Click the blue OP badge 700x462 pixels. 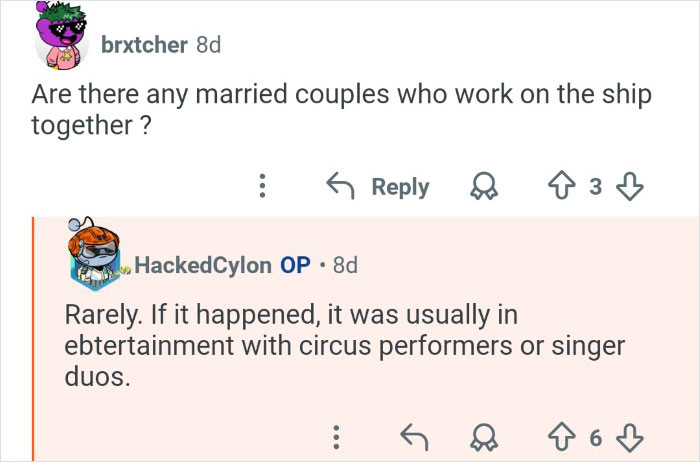(295, 265)
